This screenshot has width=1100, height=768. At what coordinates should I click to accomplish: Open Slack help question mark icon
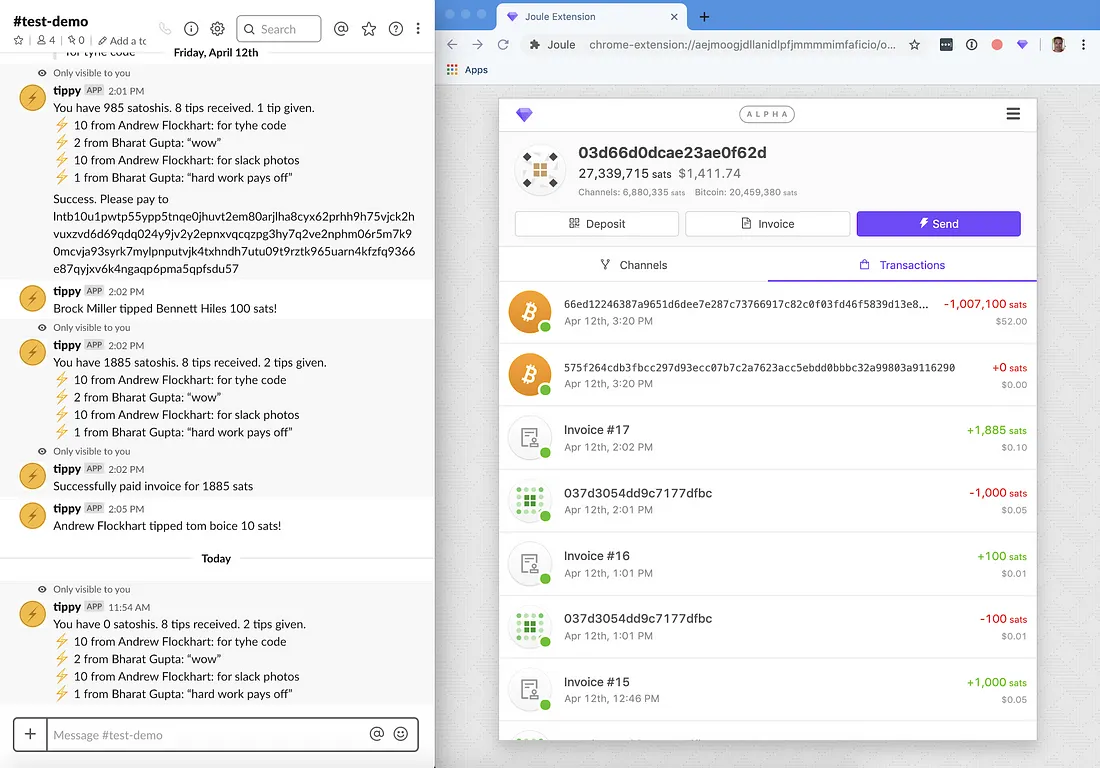[396, 29]
